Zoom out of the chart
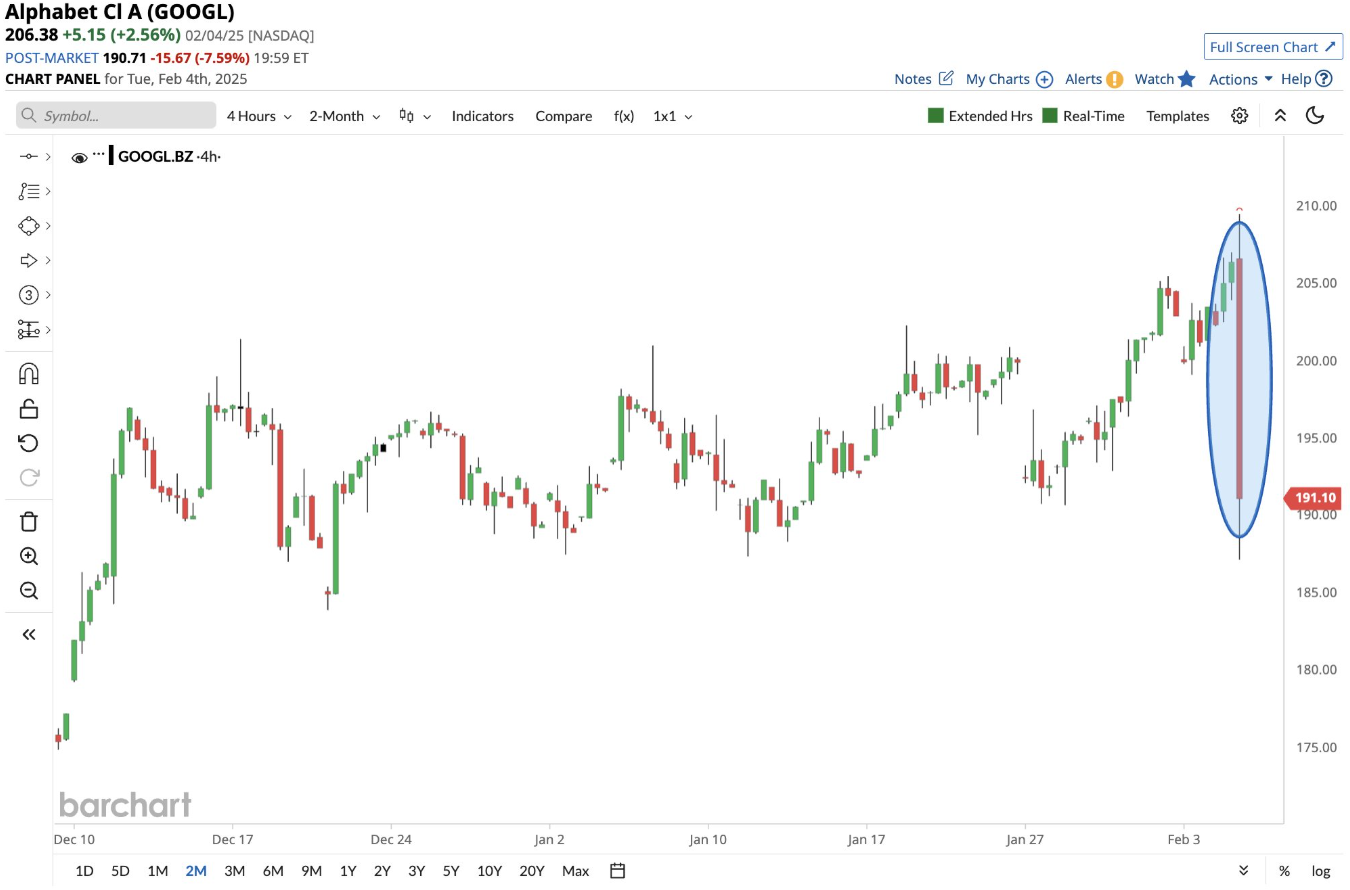The height and width of the screenshot is (890, 1350). [29, 590]
